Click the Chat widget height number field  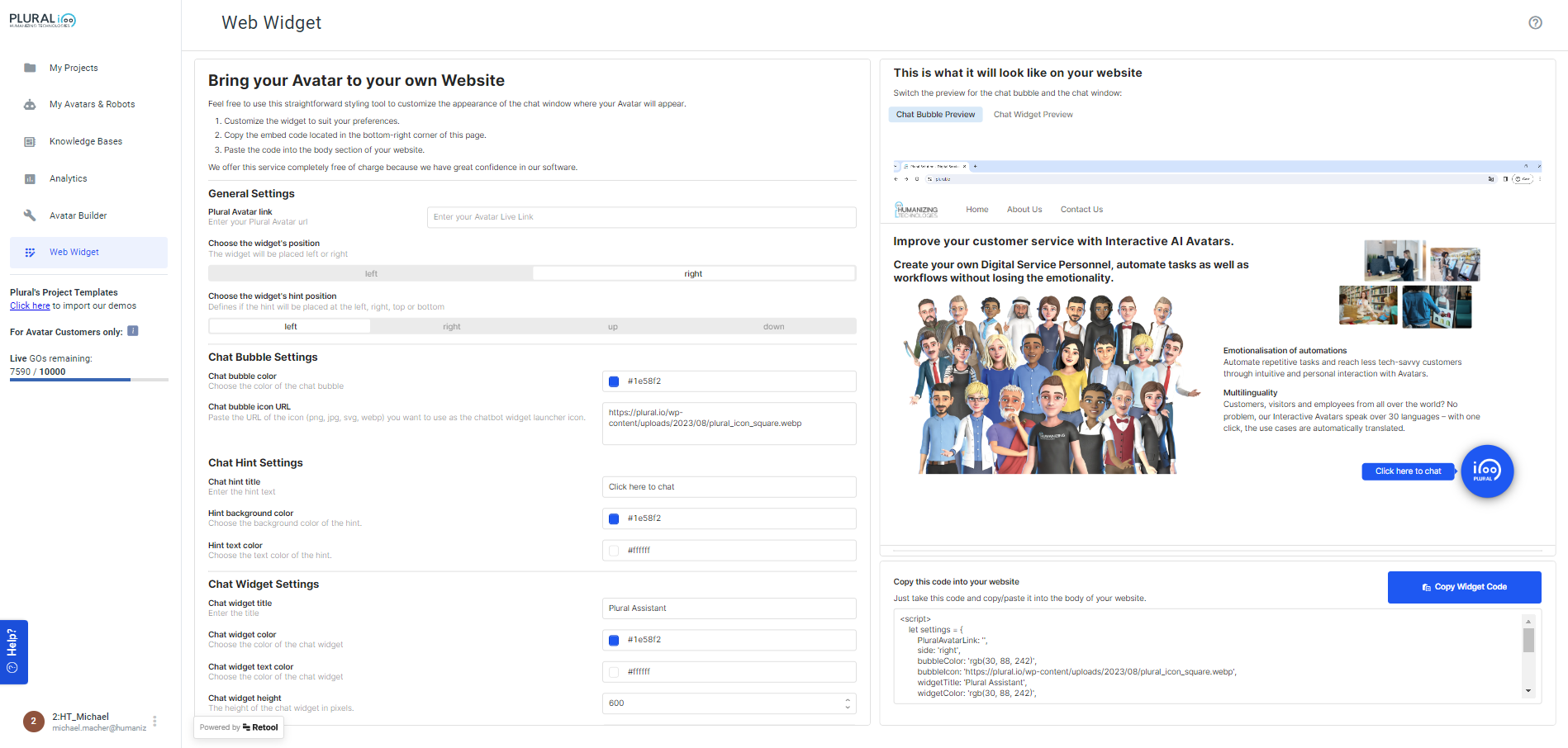(x=729, y=703)
